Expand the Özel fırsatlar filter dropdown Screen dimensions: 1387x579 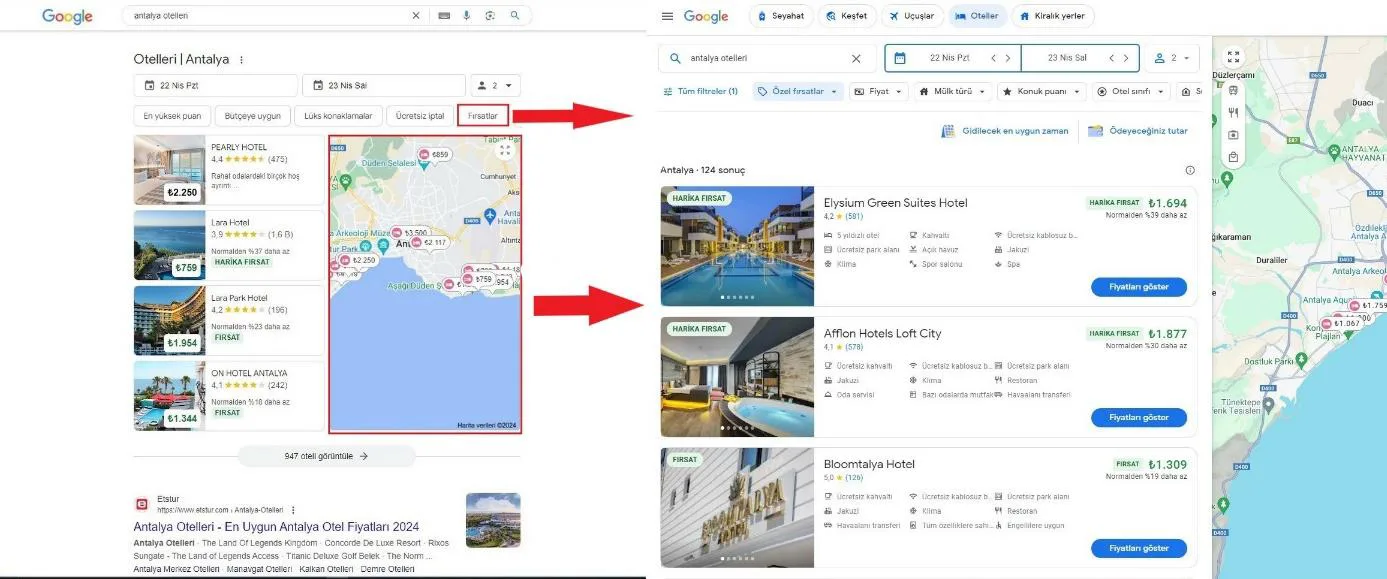tap(798, 91)
